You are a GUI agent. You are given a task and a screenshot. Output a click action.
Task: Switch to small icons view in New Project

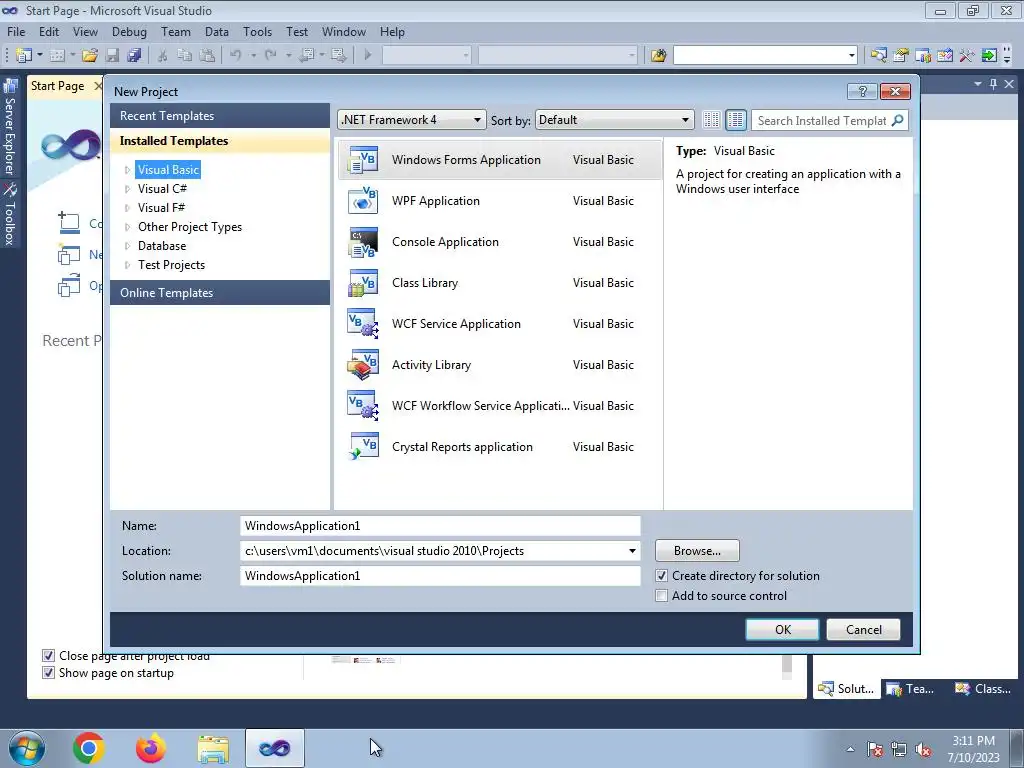[711, 120]
